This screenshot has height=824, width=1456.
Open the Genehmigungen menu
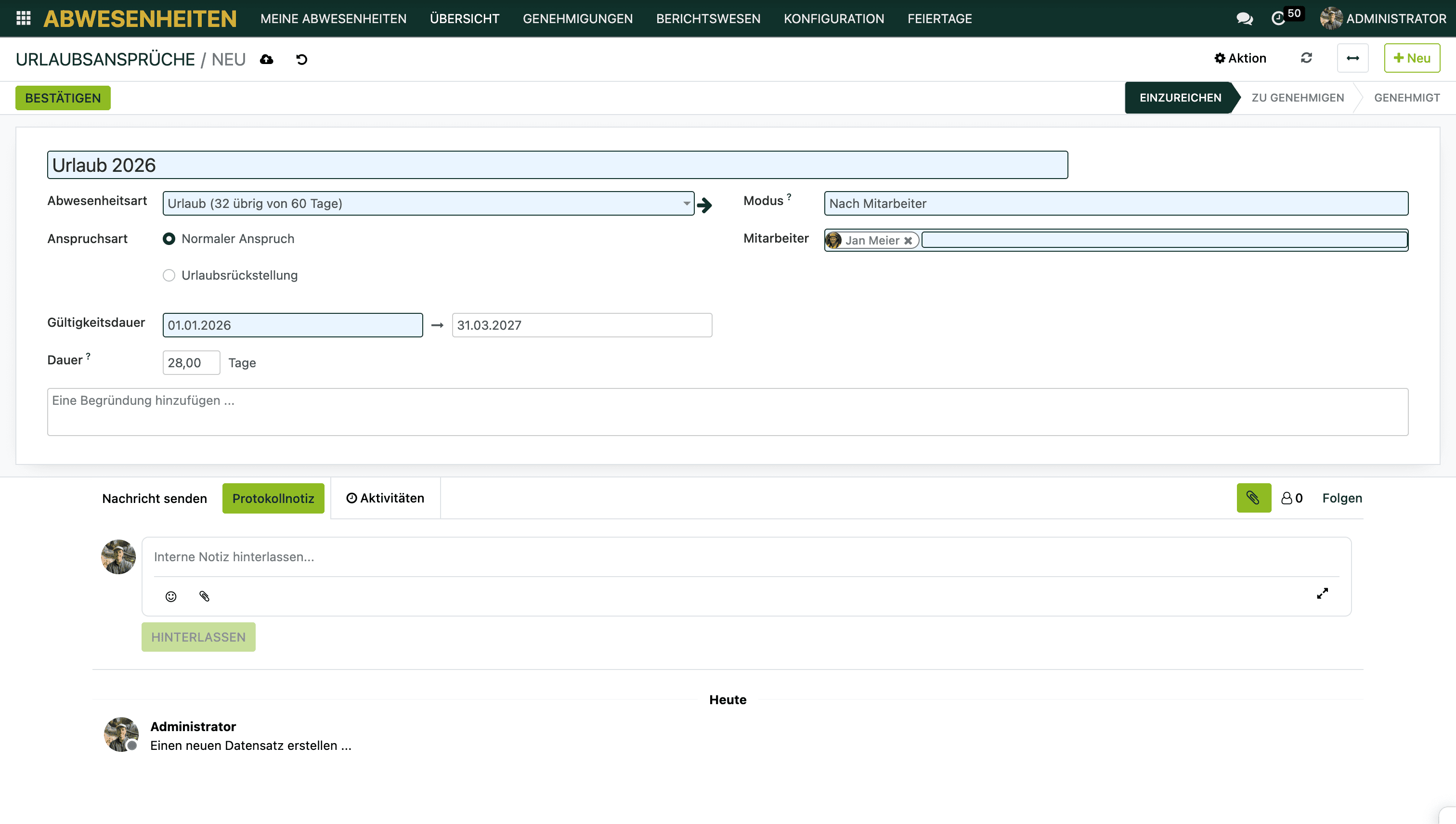577,19
